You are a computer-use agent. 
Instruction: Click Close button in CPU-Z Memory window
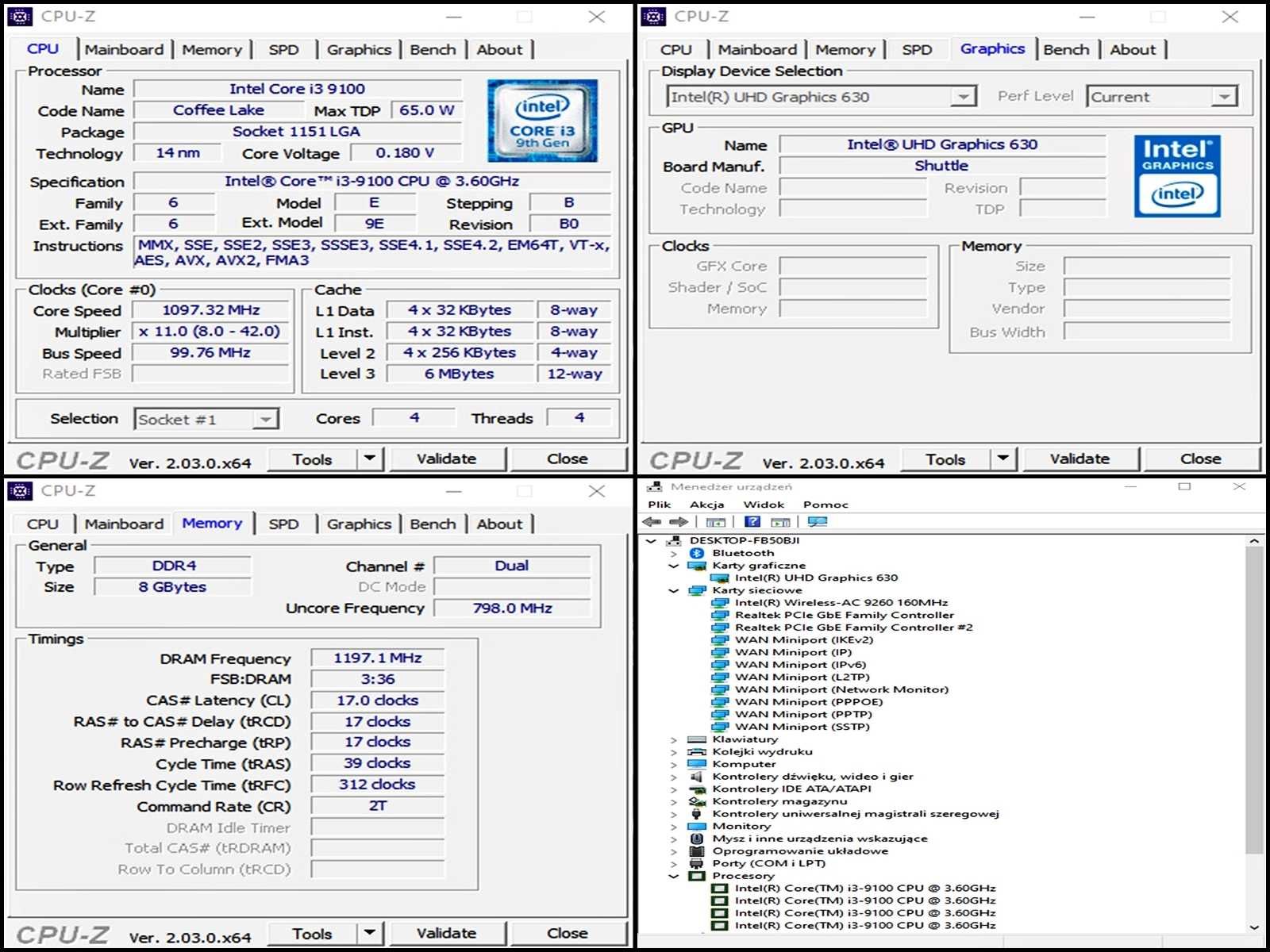pos(568,933)
